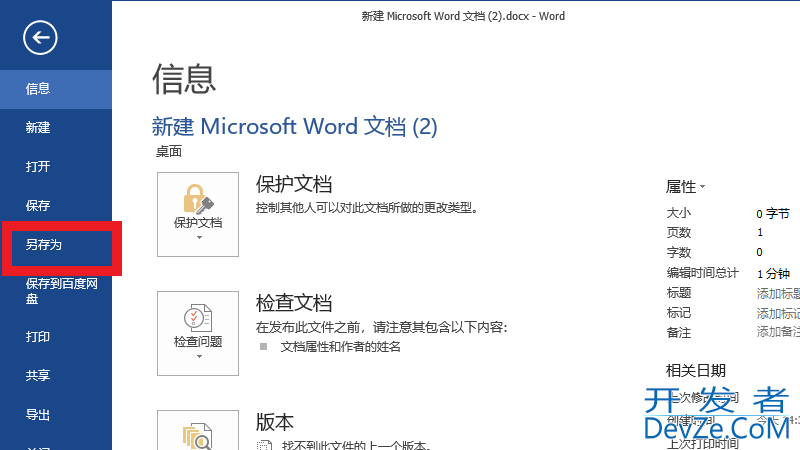The height and width of the screenshot is (450, 800).
Task: Click the document title 新建 Microsoft Word 文档 (2)
Action: pyautogui.click(x=294, y=127)
